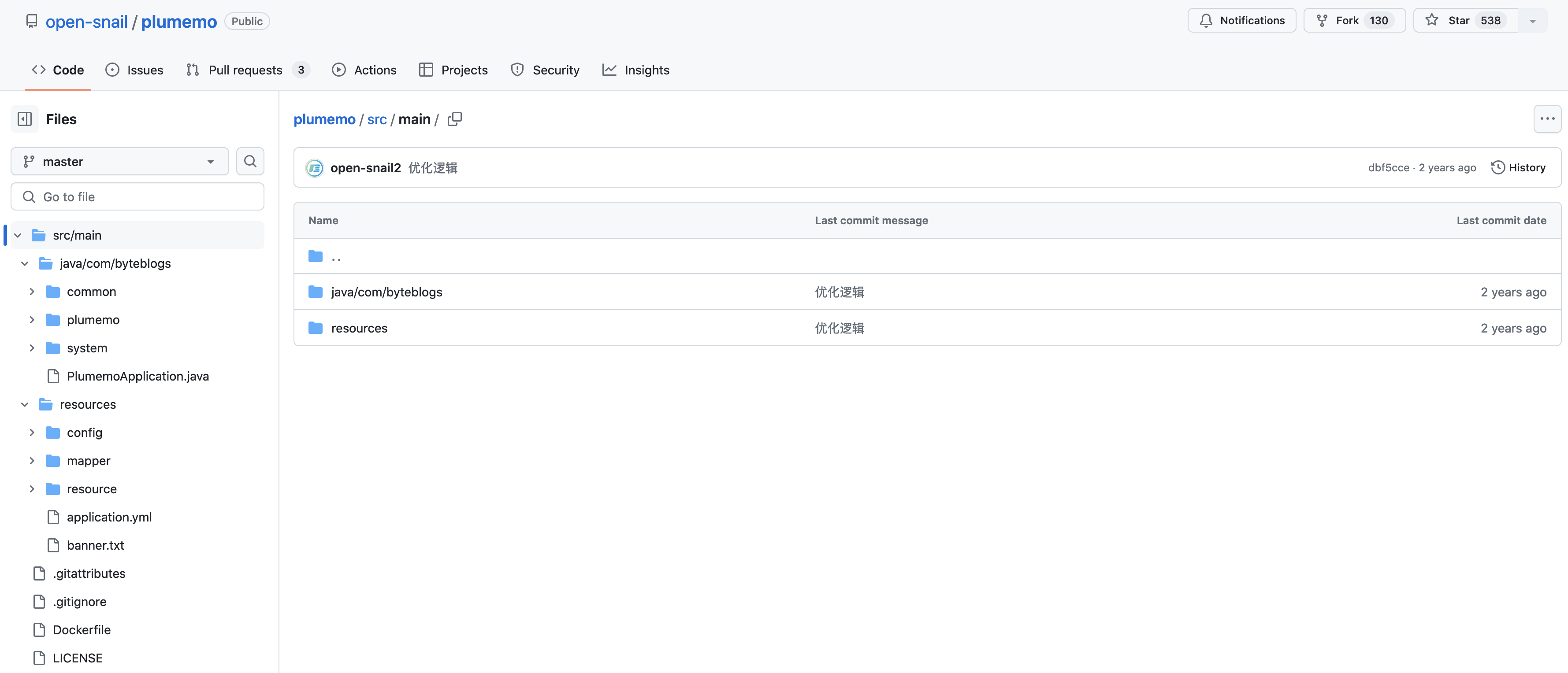Image resolution: width=1568 pixels, height=673 pixels.
Task: Collapse the resources folder in tree
Action: 25,405
